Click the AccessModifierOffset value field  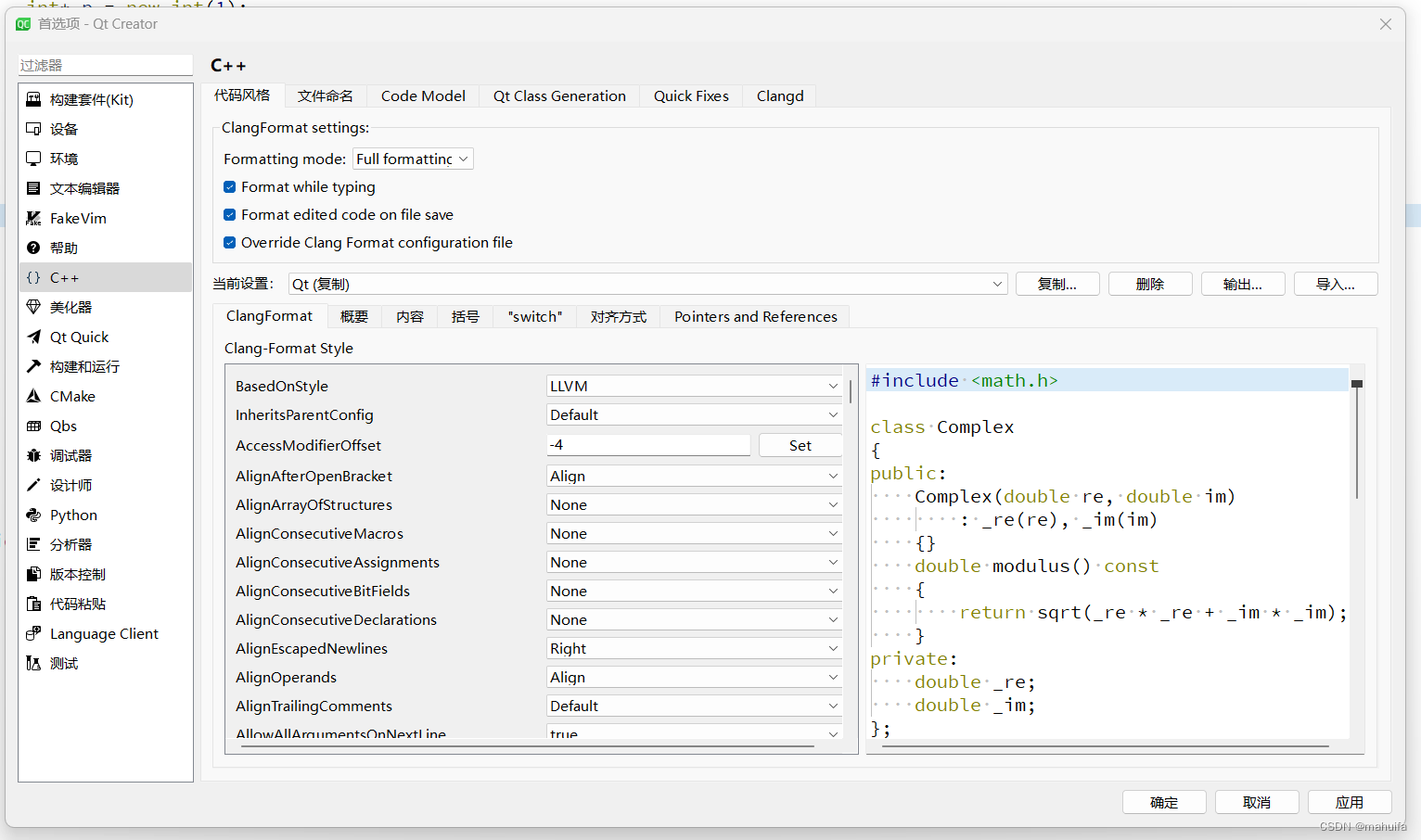[648, 445]
